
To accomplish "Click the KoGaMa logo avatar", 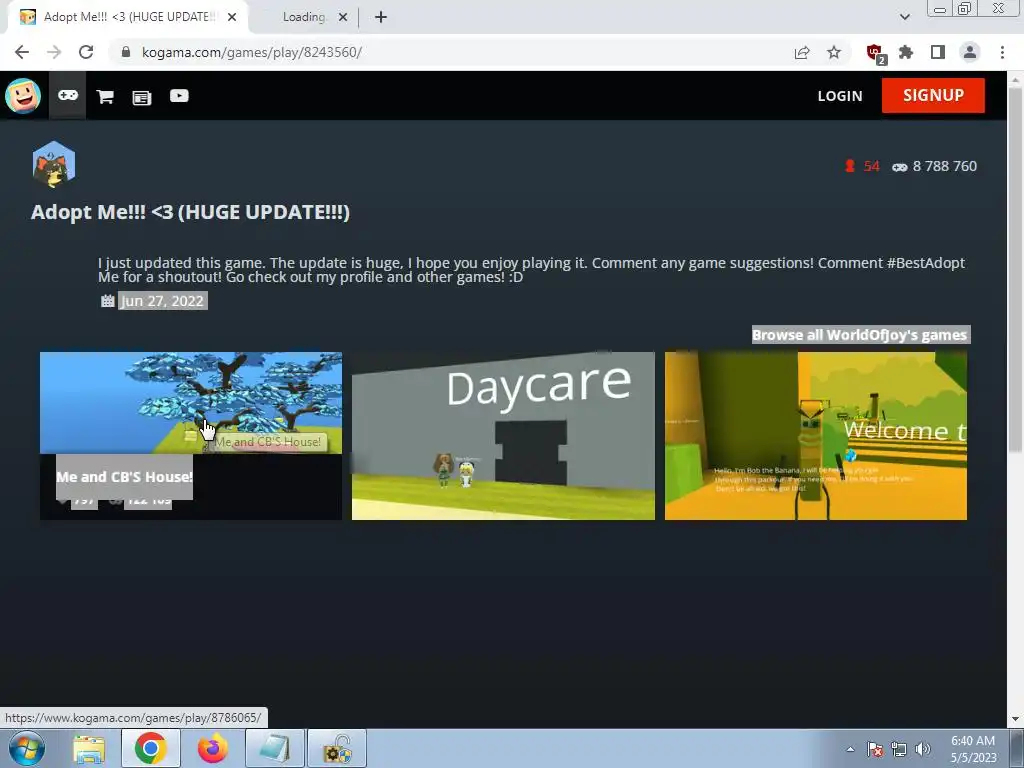I will [23, 95].
